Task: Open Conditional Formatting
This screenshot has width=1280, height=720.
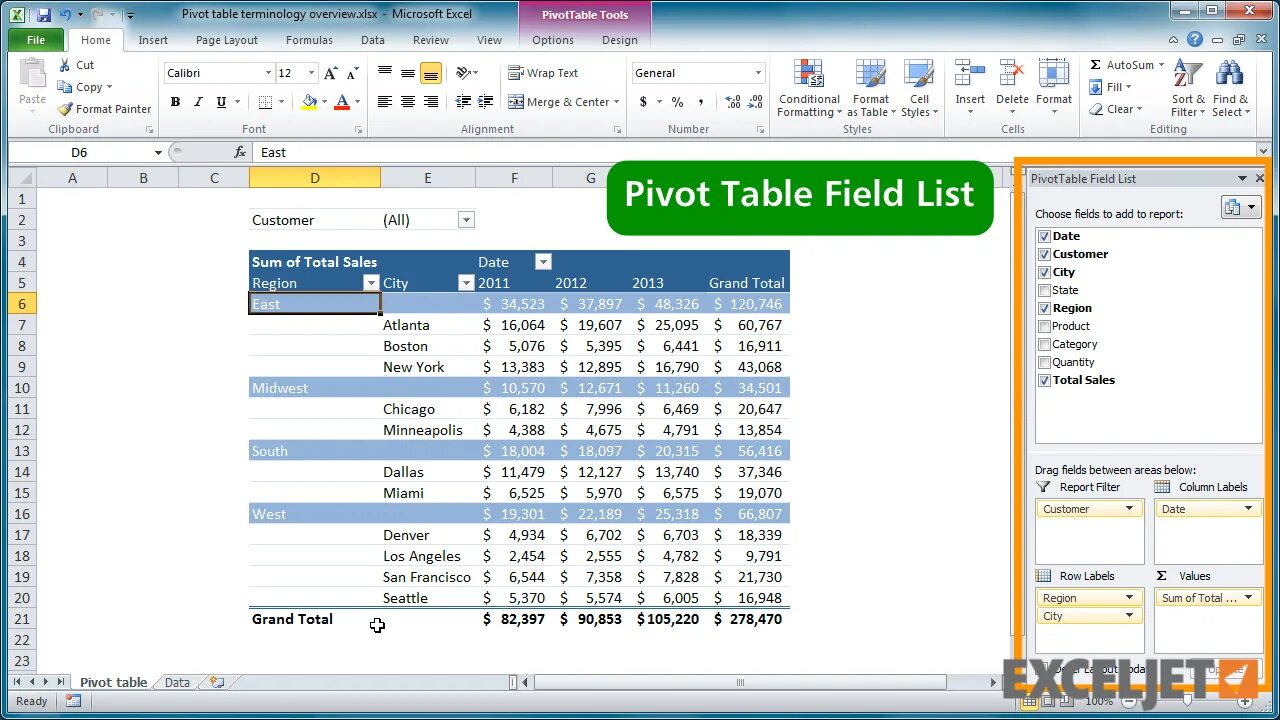Action: coord(809,88)
